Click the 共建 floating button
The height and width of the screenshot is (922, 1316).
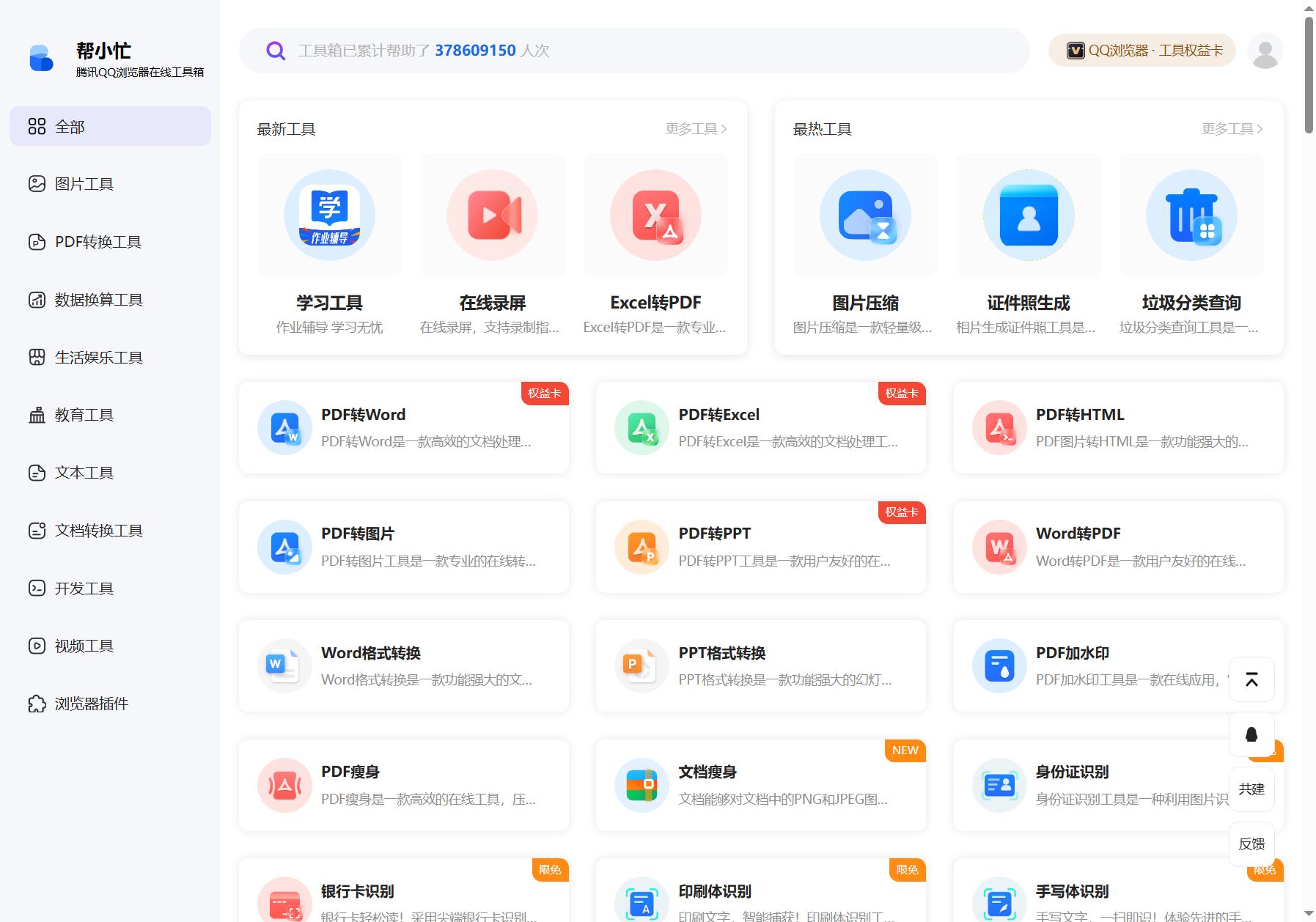pyautogui.click(x=1251, y=789)
